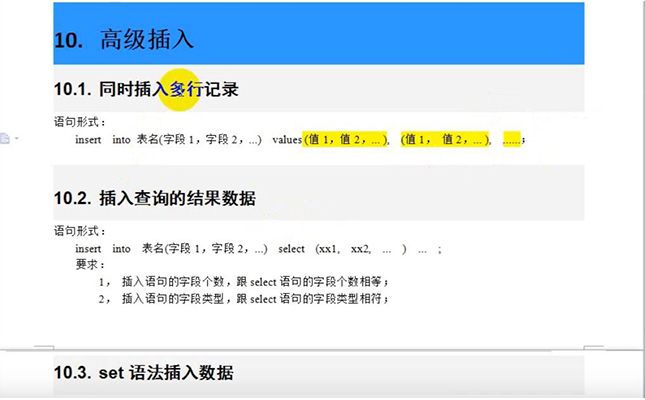Click the '要求：' label
The image size is (645, 400).
[x=90, y=265]
